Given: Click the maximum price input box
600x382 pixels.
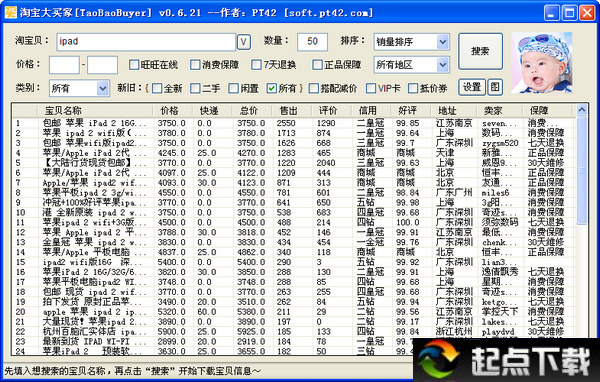Looking at the screenshot, I should pyautogui.click(x=102, y=65).
